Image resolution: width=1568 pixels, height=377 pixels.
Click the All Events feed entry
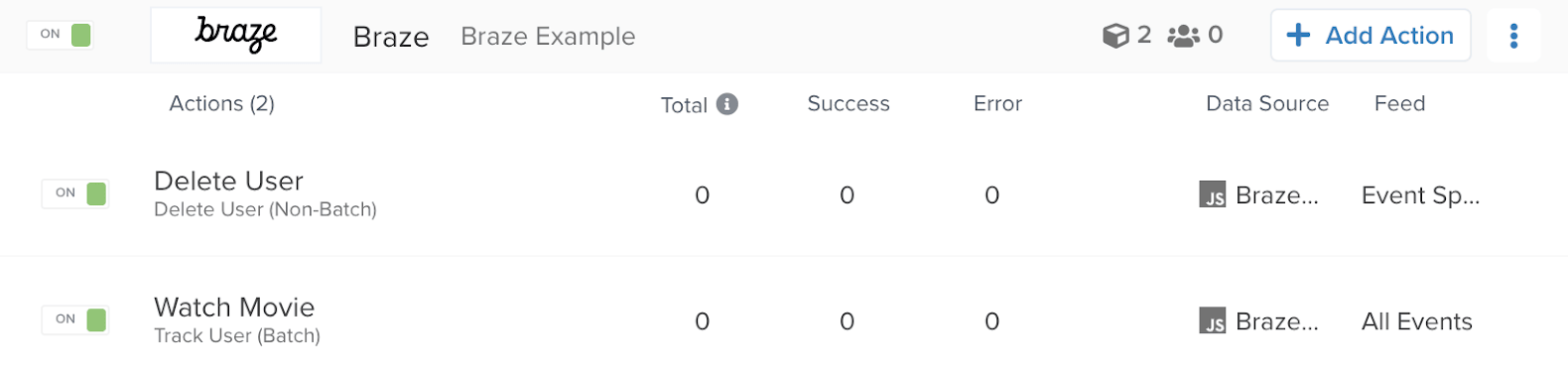1417,321
